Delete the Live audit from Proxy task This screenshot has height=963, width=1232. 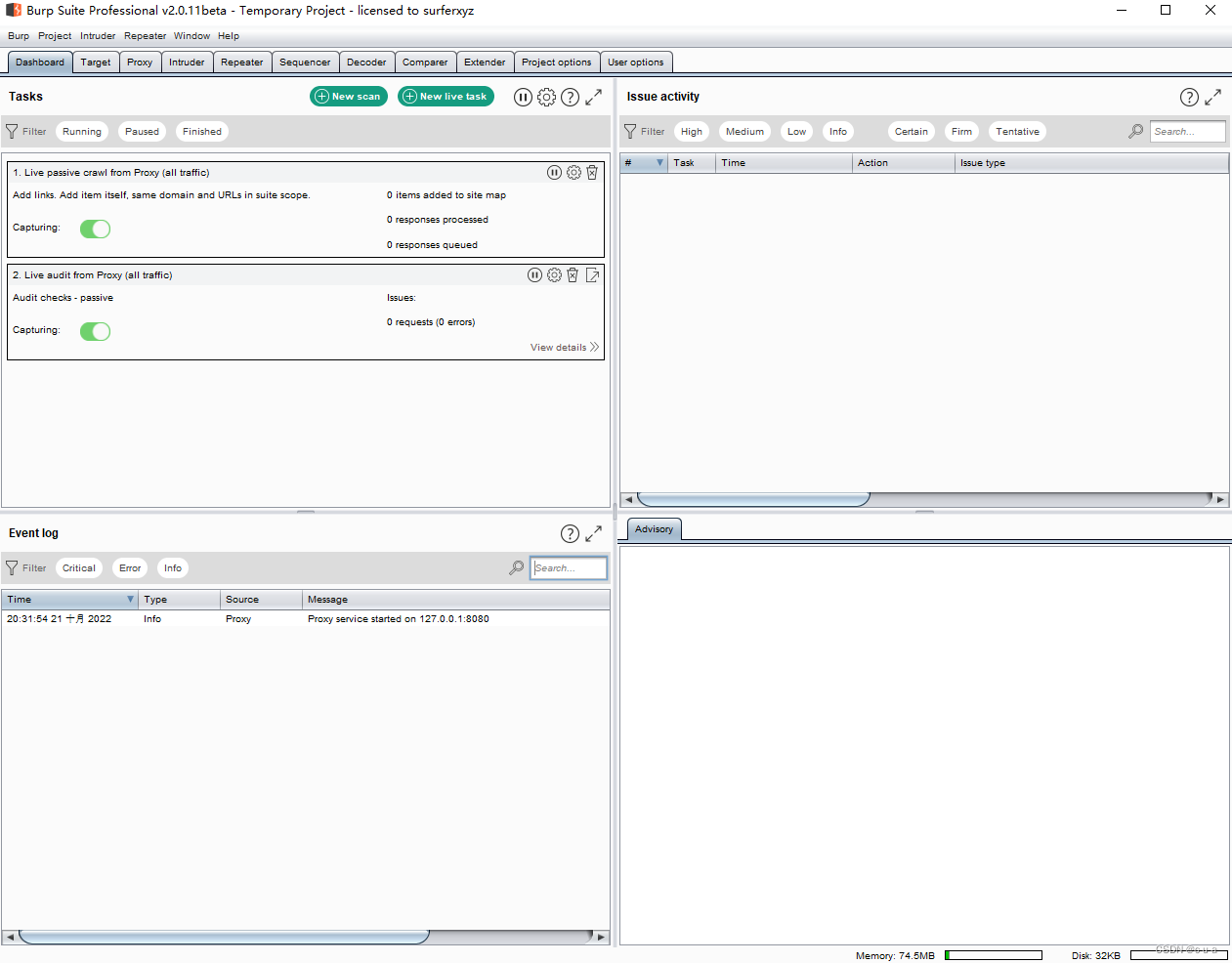[x=573, y=275]
